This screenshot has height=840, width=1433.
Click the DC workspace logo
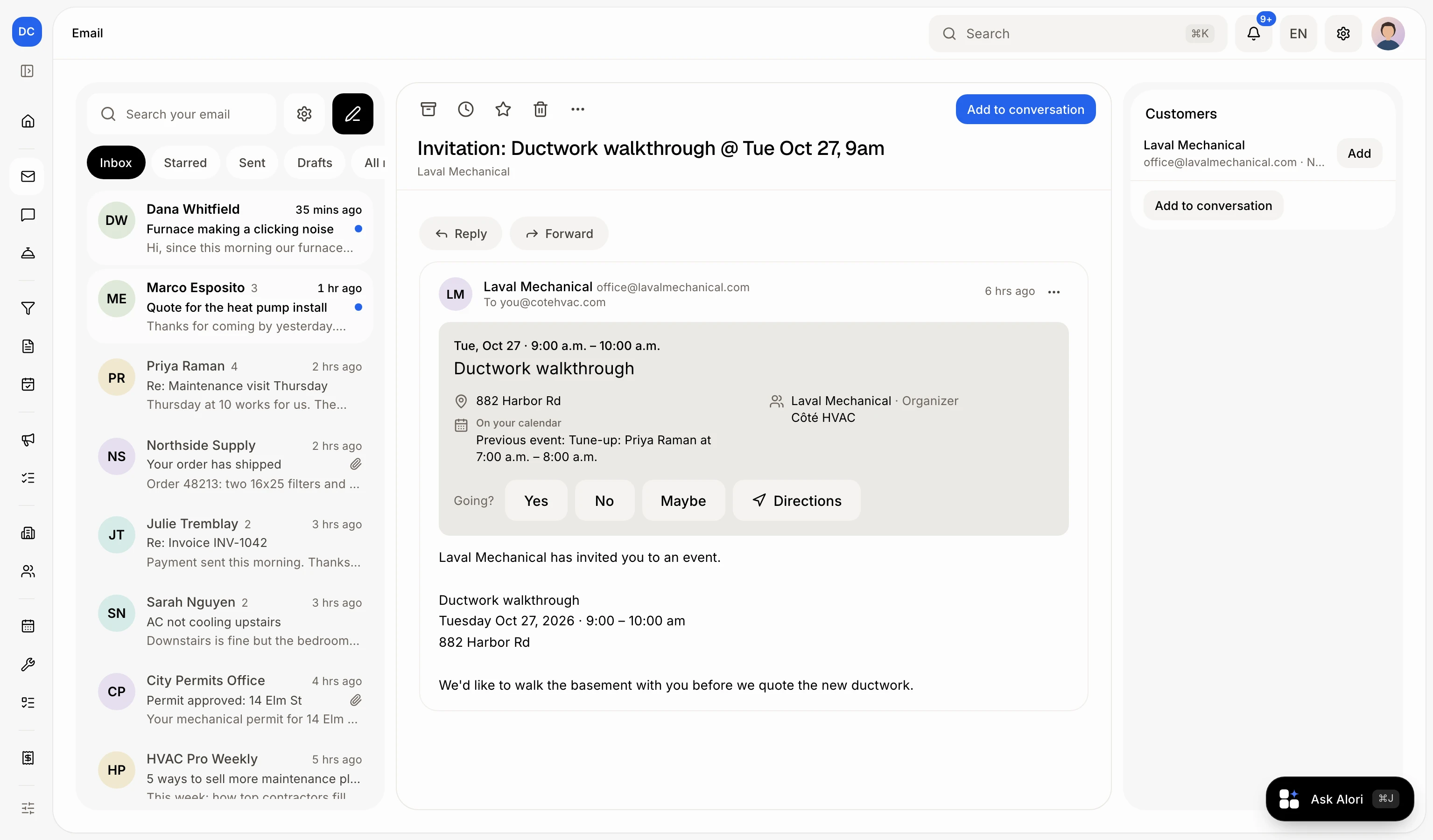click(x=27, y=32)
